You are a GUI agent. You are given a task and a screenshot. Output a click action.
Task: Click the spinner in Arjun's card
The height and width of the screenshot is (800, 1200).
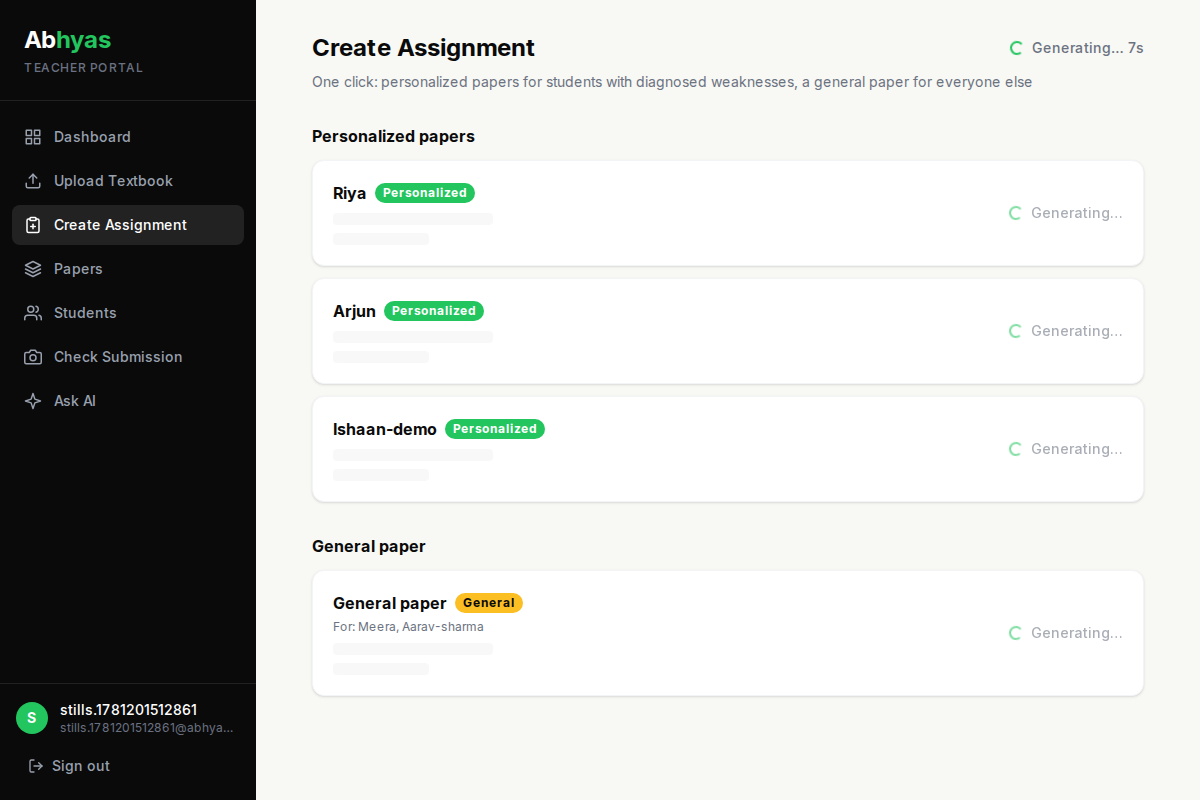coord(1015,331)
